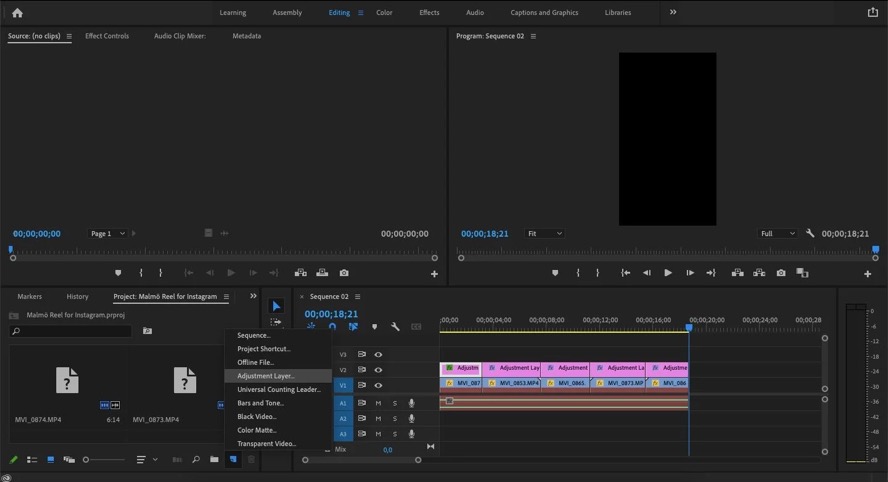Switch Project panel to Icon view
The image size is (888, 482).
coord(50,459)
